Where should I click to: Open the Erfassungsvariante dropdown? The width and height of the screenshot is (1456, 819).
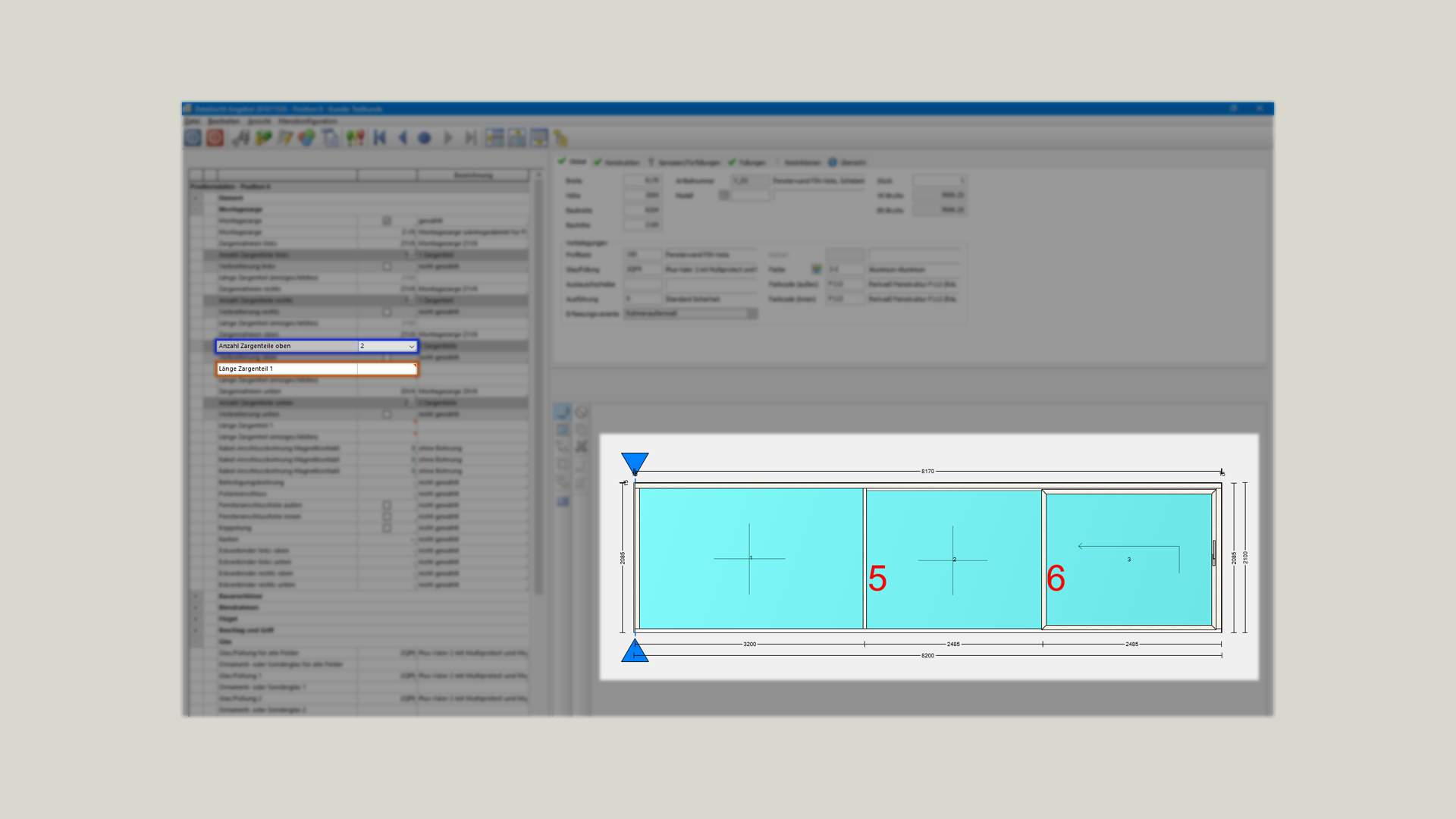pos(690,313)
